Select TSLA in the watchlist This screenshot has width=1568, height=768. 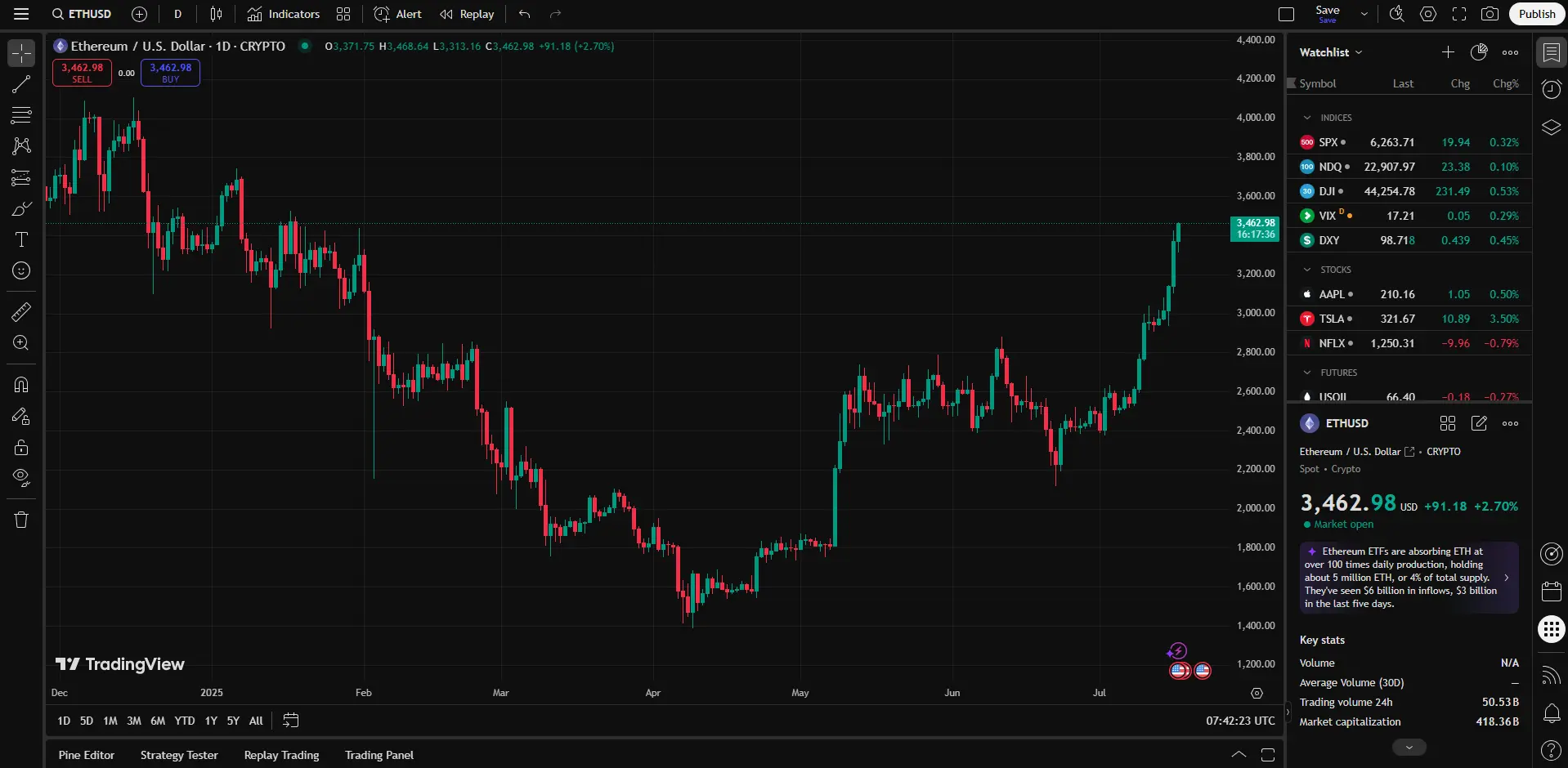[x=1409, y=319]
